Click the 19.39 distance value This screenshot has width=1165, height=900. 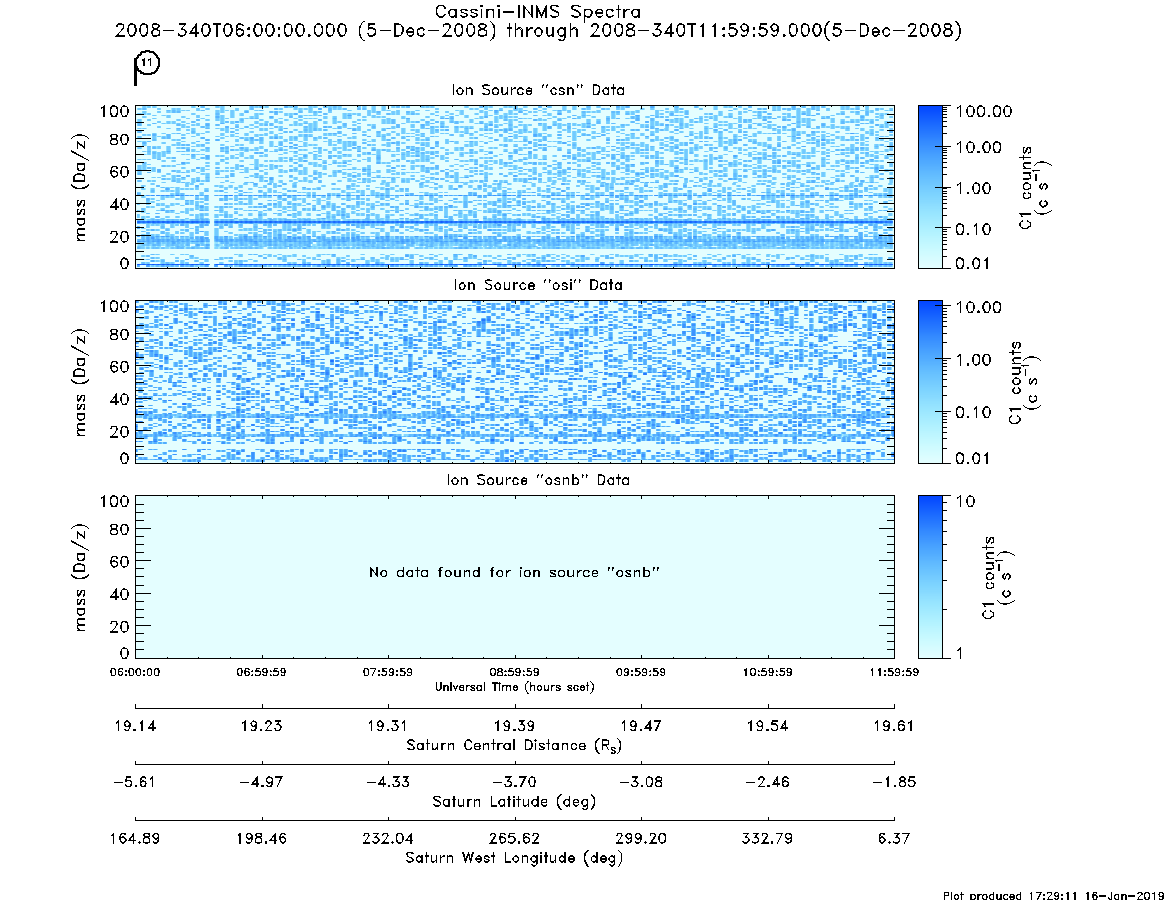pos(514,726)
